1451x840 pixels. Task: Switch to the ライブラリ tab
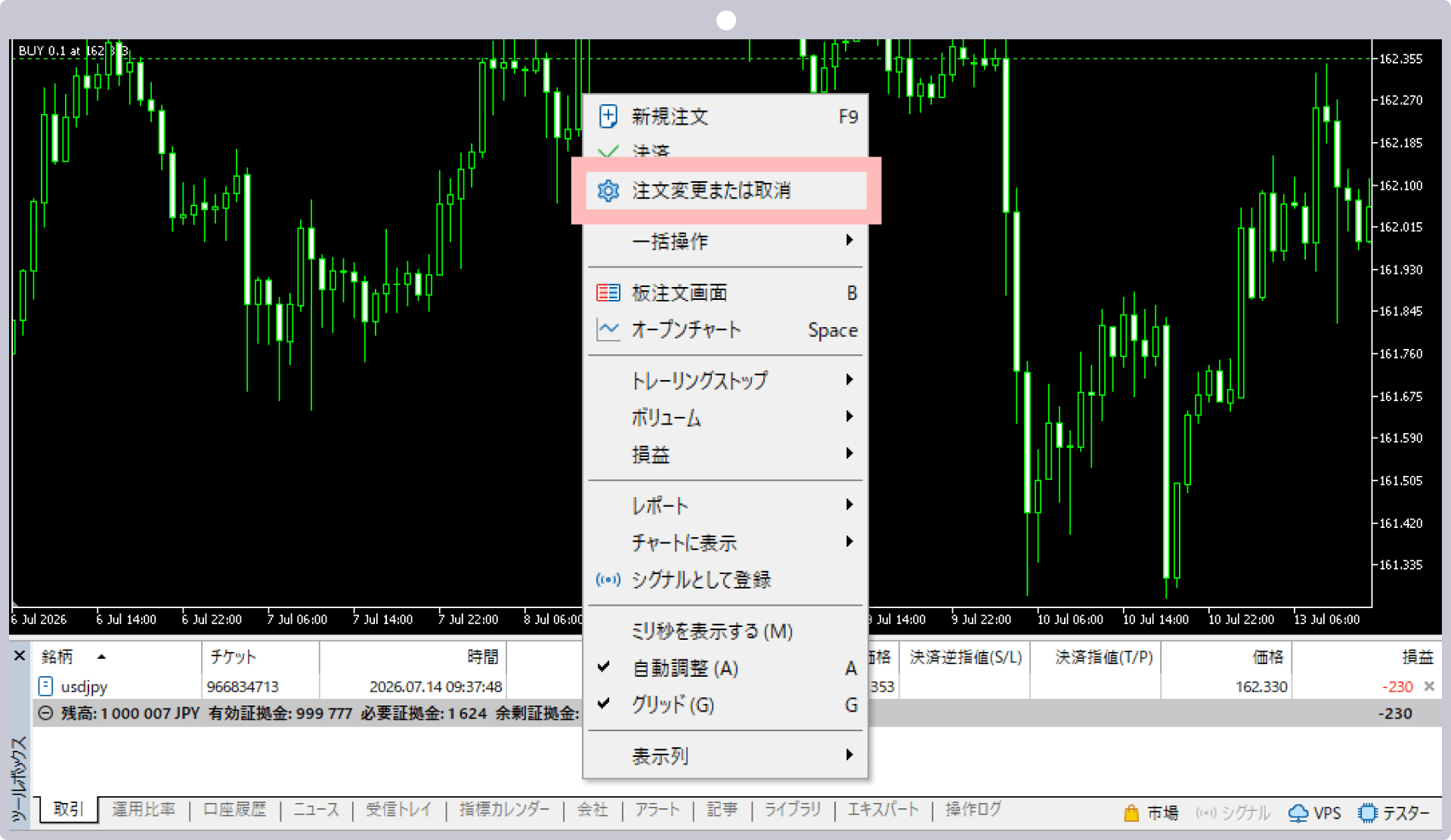792,809
